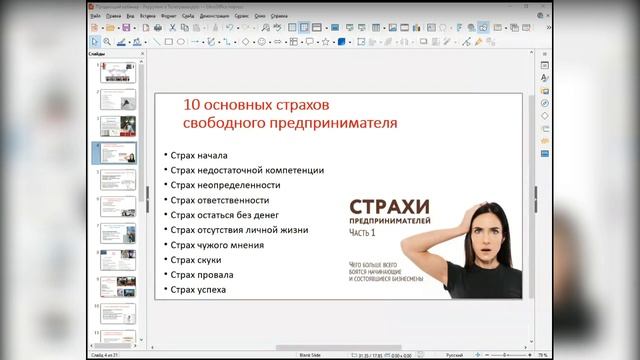Click the zoom slider in status bar
This screenshot has height=360, width=640.
[508, 355]
